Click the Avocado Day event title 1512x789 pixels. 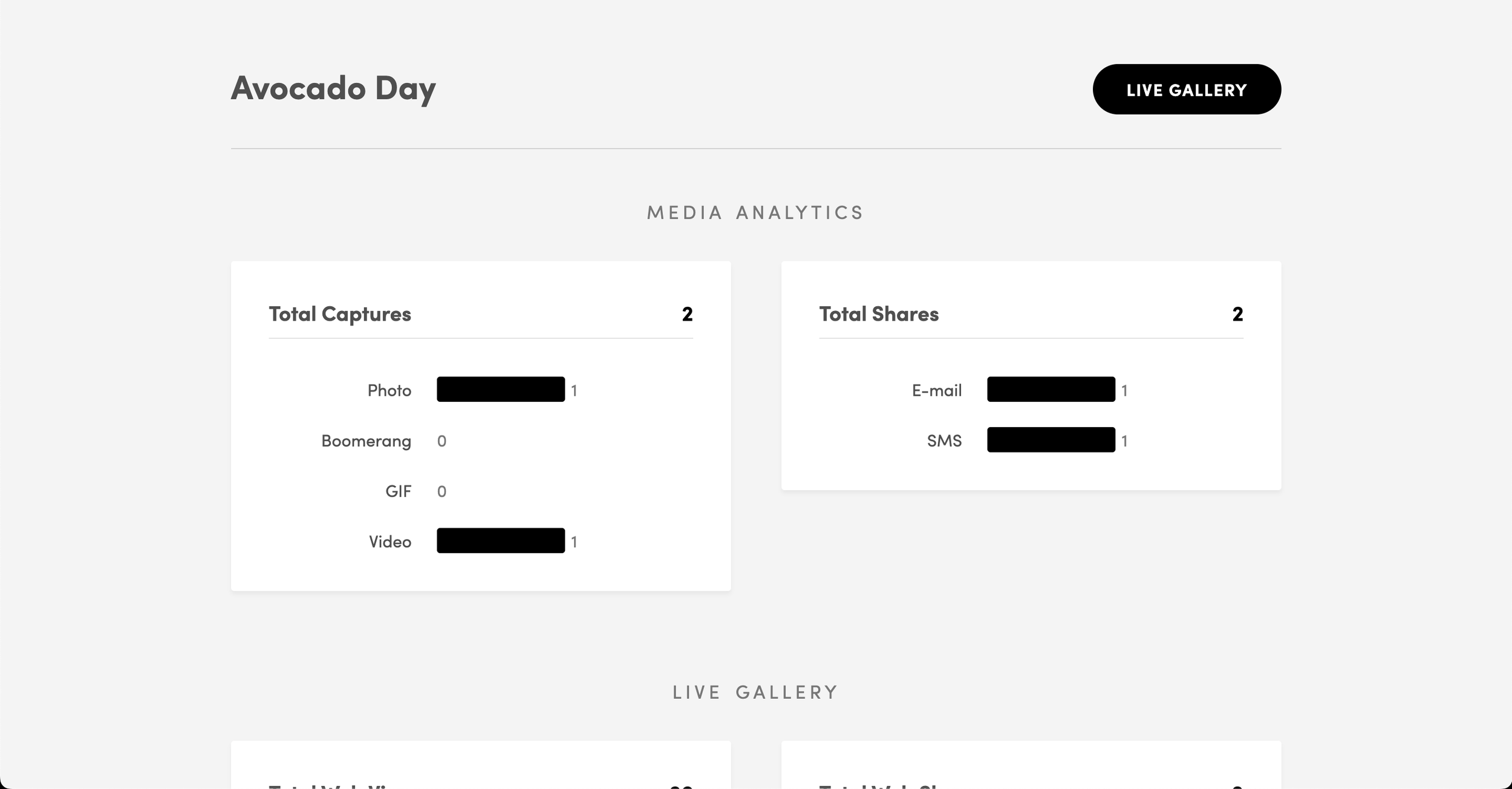pyautogui.click(x=333, y=89)
